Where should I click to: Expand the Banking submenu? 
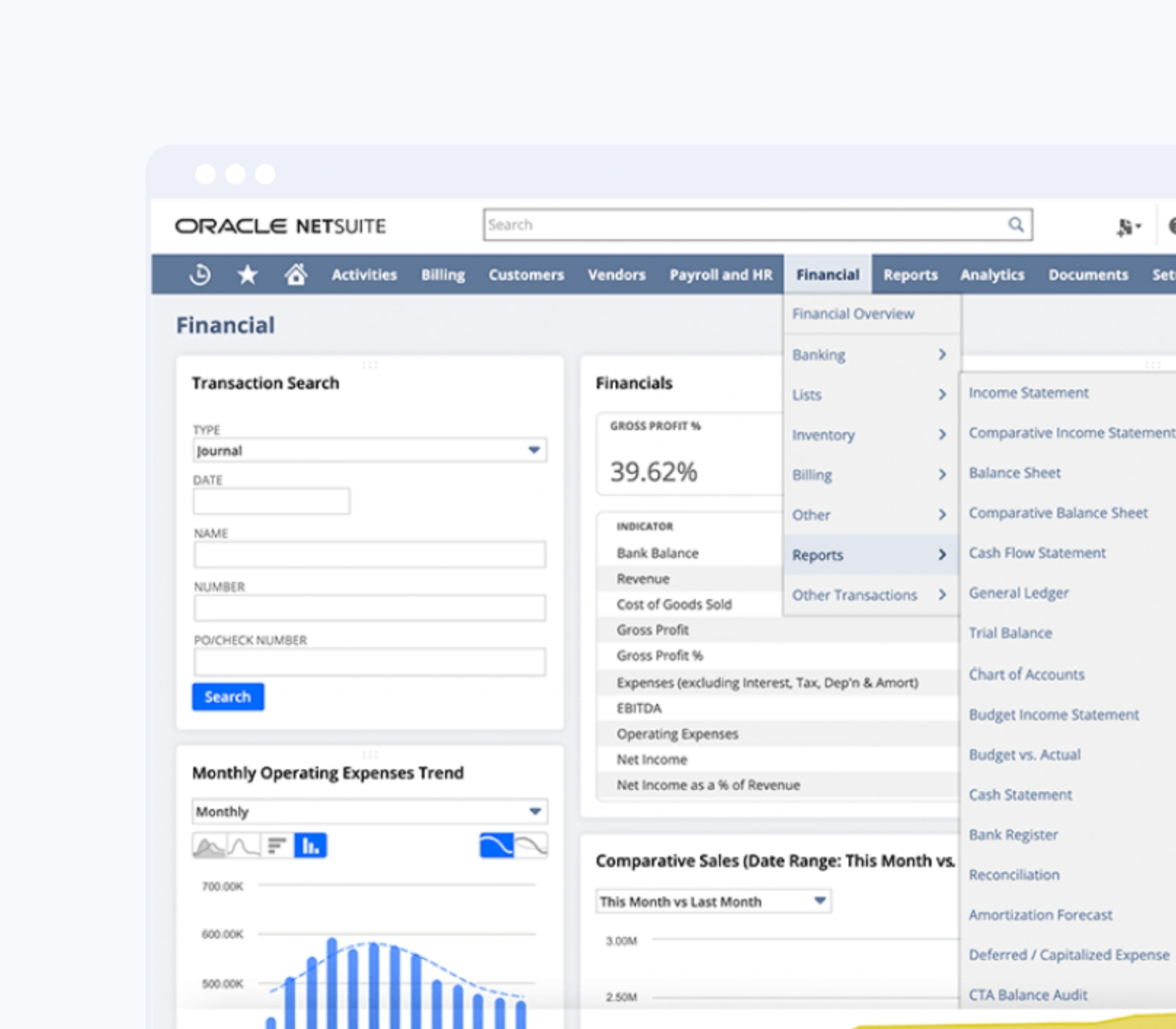click(x=872, y=355)
